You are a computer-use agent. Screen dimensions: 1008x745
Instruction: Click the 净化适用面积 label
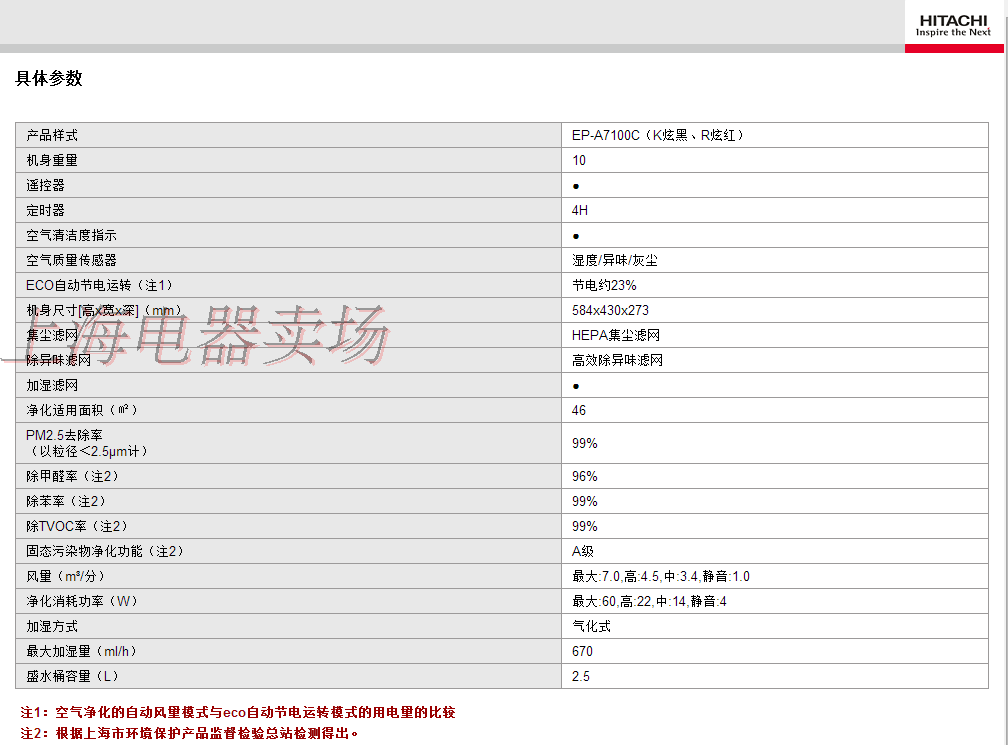click(82, 410)
